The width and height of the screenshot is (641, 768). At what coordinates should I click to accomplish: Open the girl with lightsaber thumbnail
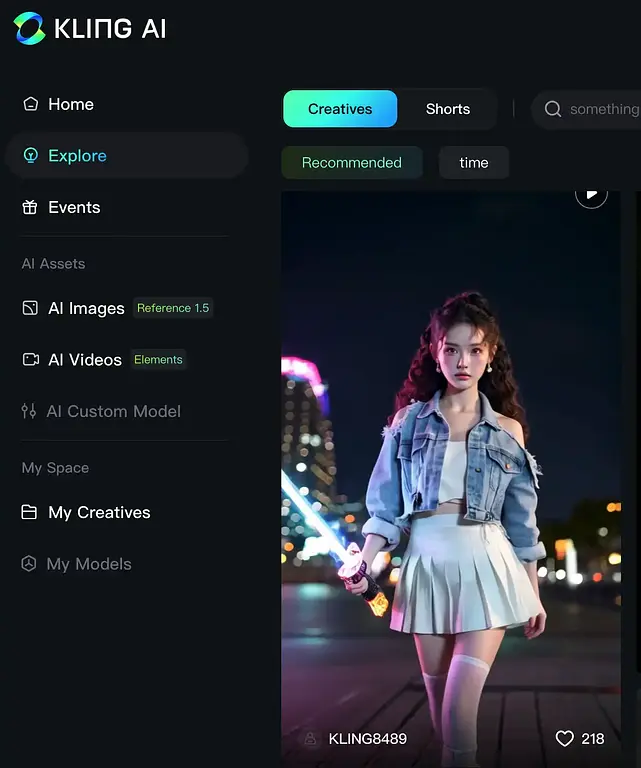(x=450, y=470)
